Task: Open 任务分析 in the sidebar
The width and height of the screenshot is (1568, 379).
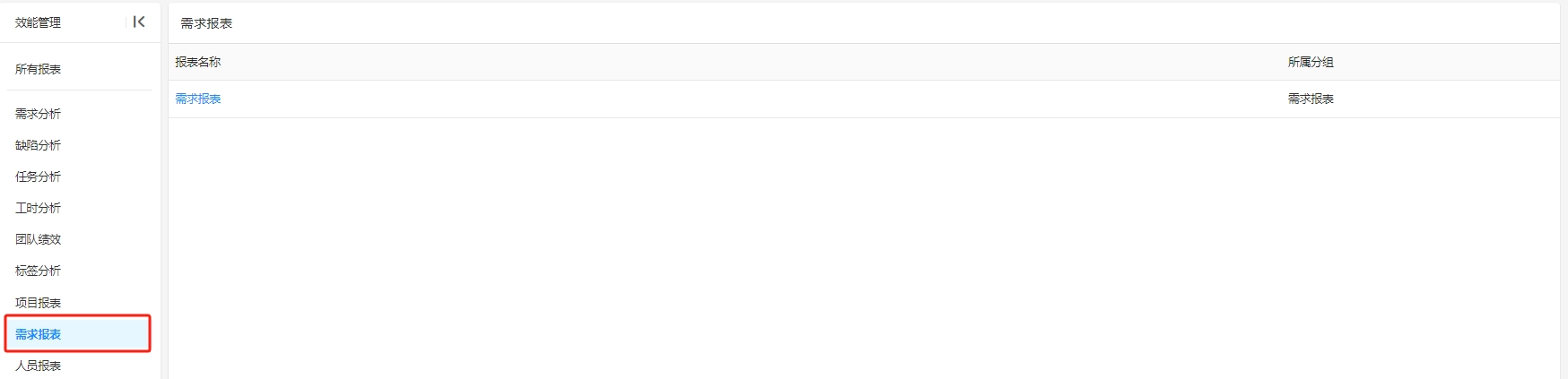Action: (38, 177)
